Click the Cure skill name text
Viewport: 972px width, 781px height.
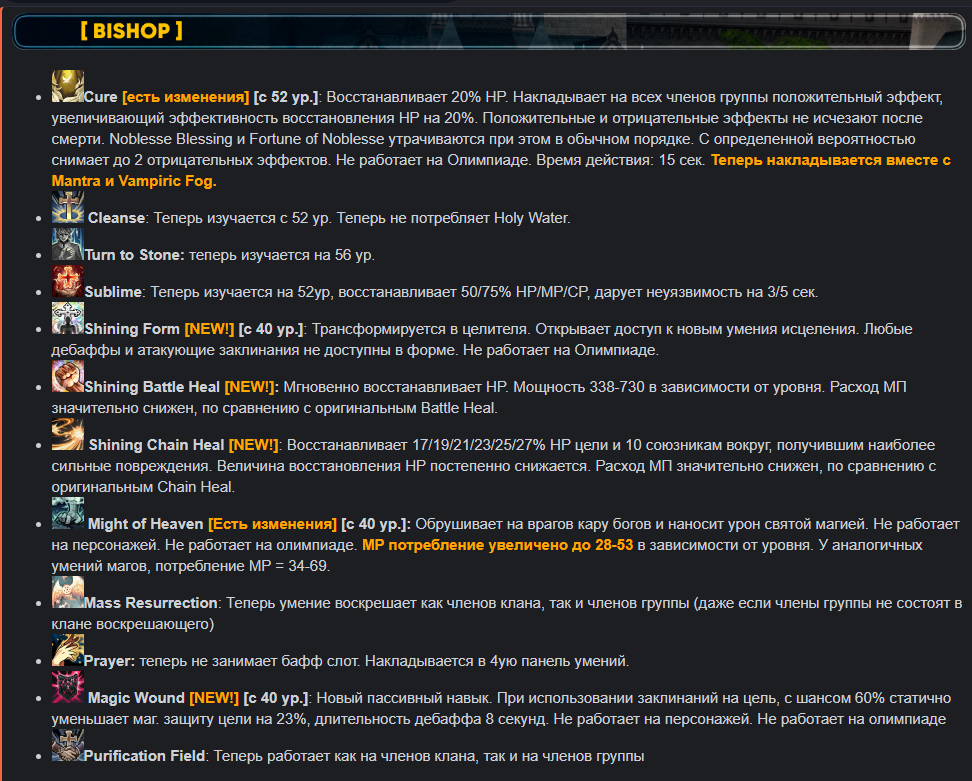point(101,97)
